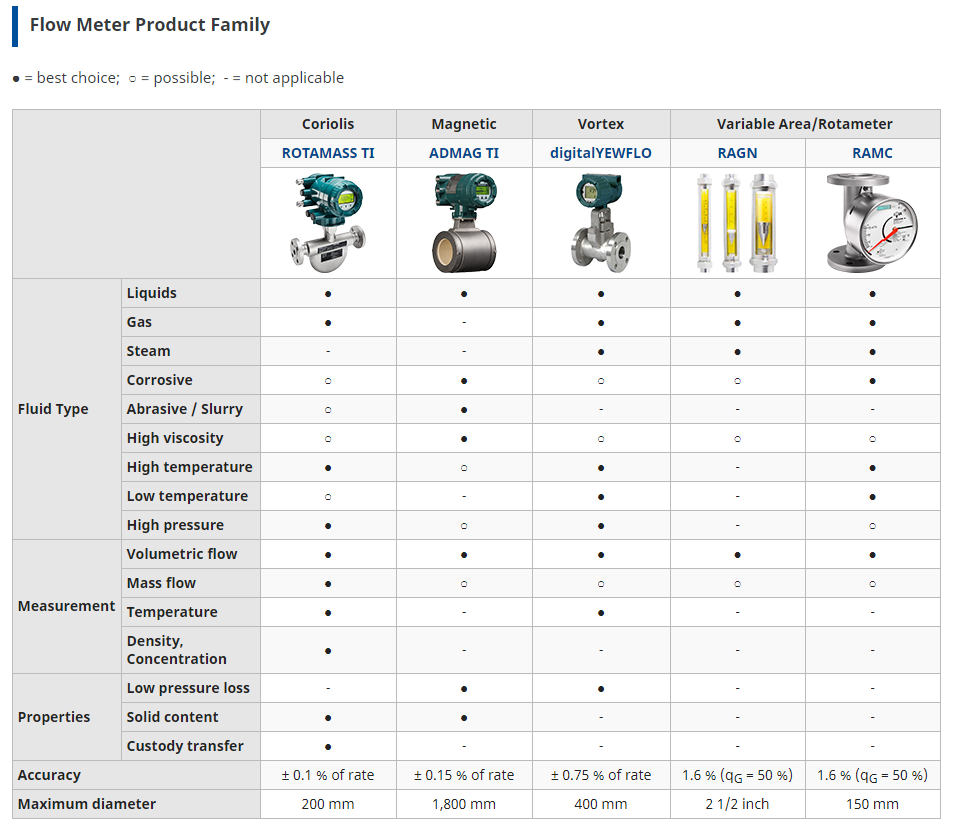Screen dimensions: 955x829
Task: Click the High pressure row label
Action: (175, 525)
